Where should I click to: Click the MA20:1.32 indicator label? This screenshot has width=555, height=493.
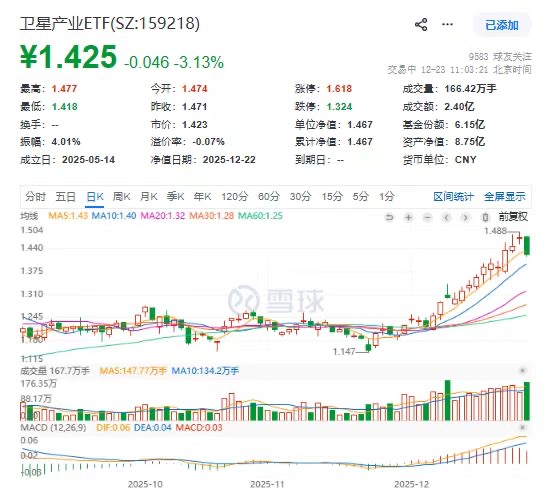tap(163, 216)
